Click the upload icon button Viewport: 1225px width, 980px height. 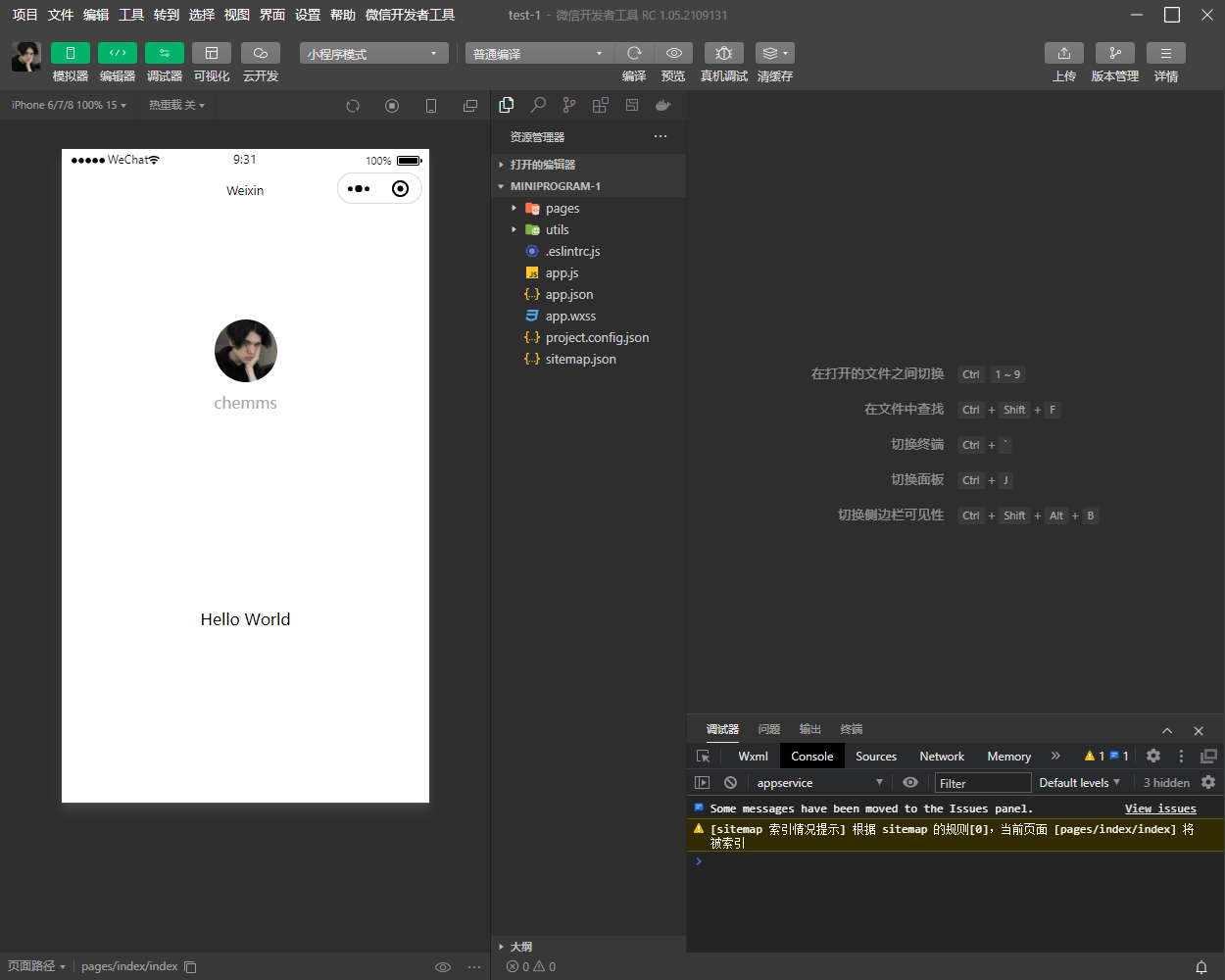pos(1063,53)
